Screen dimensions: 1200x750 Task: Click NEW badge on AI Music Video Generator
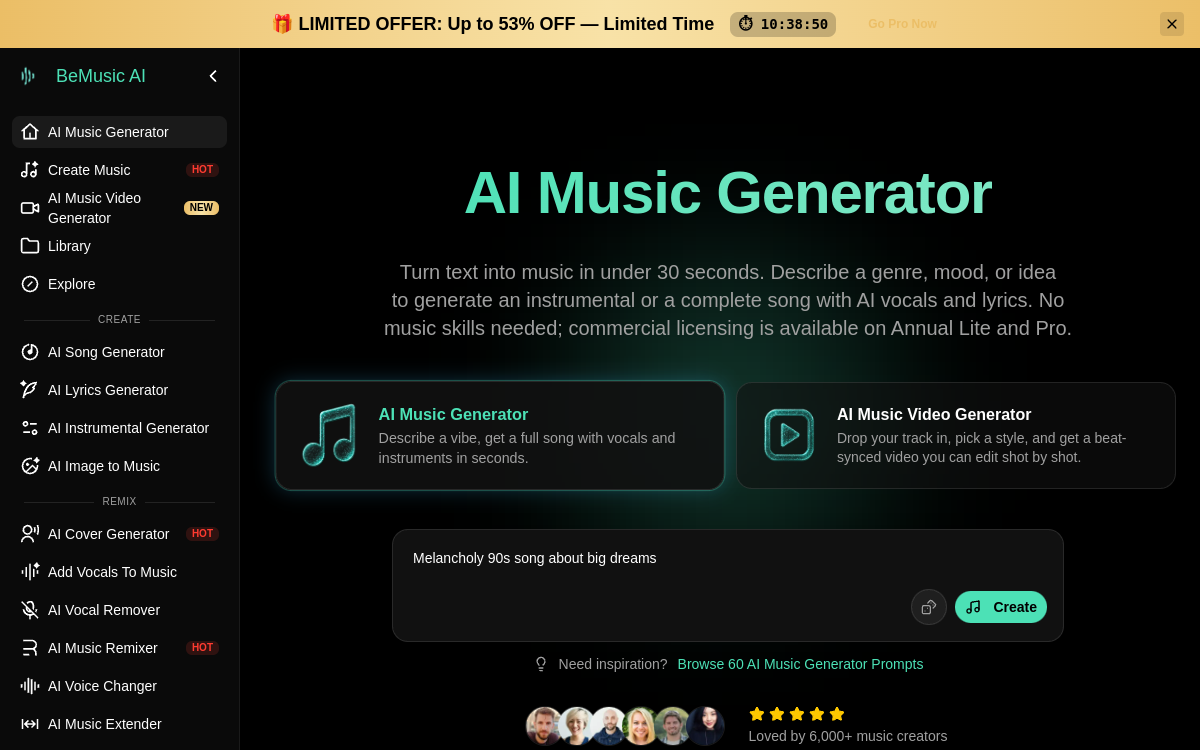coord(201,208)
